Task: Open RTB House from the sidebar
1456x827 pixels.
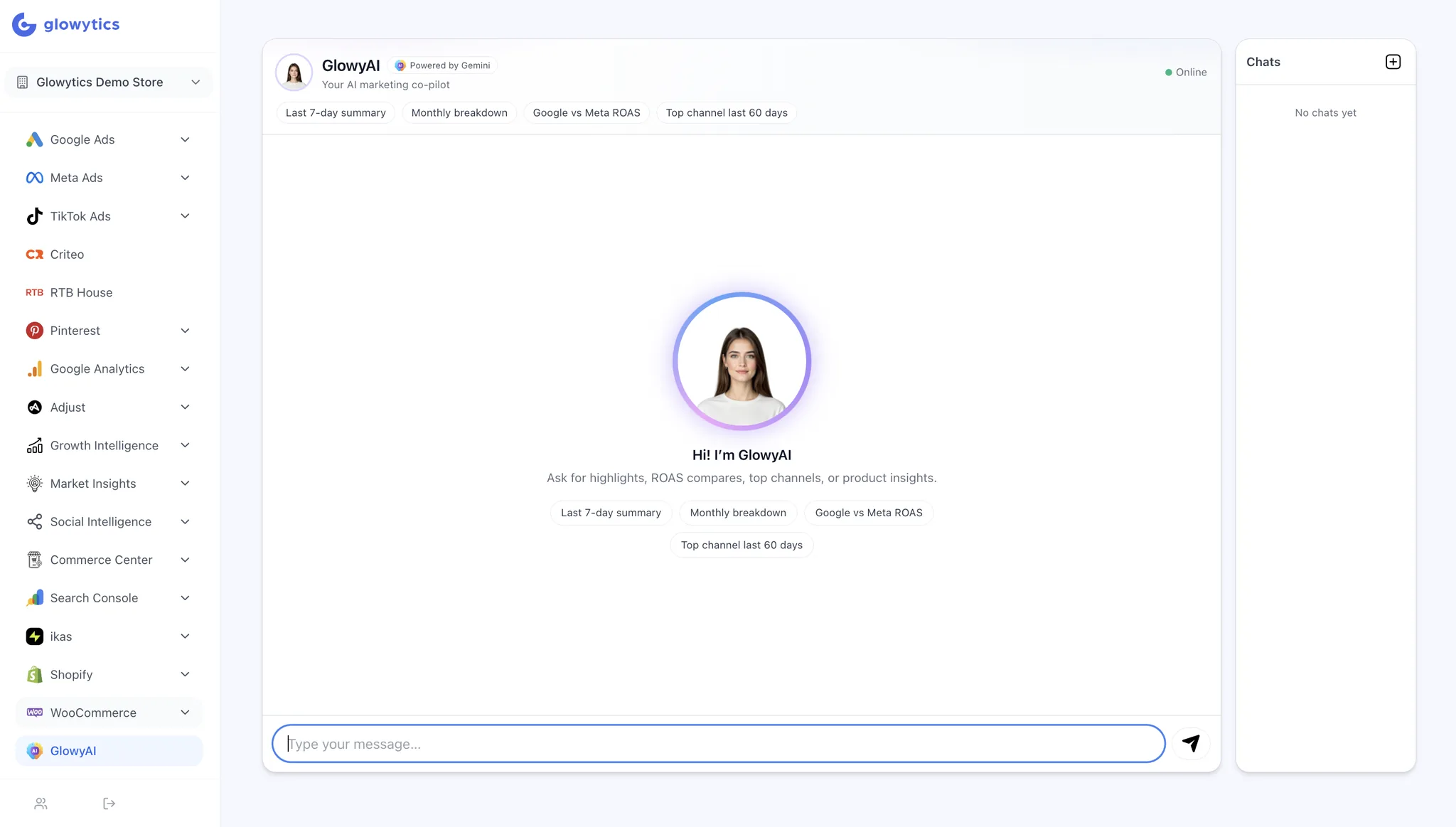Action: click(109, 292)
